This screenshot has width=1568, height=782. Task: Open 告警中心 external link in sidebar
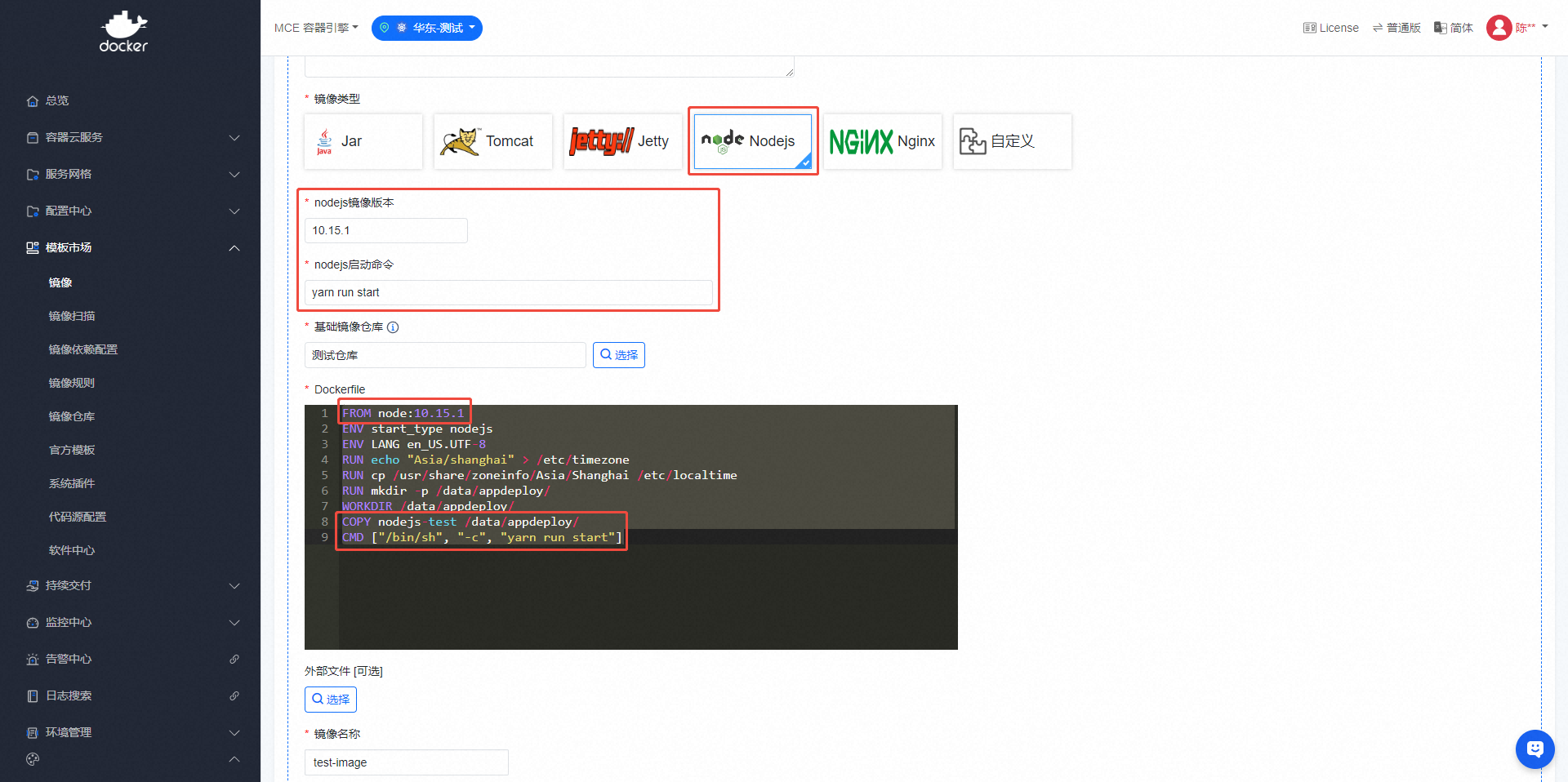(234, 659)
